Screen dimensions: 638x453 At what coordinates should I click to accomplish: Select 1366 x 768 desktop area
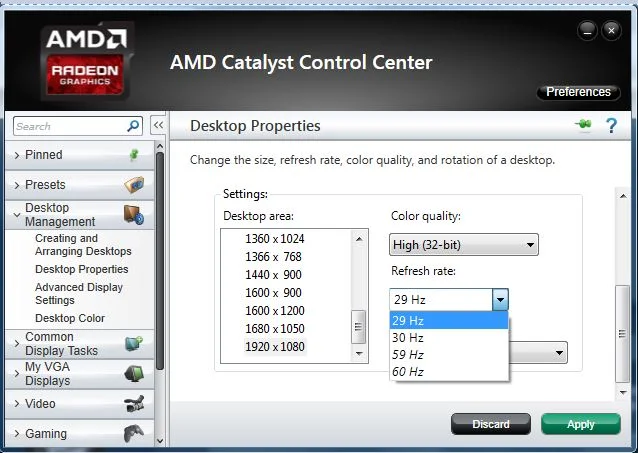(x=273, y=257)
